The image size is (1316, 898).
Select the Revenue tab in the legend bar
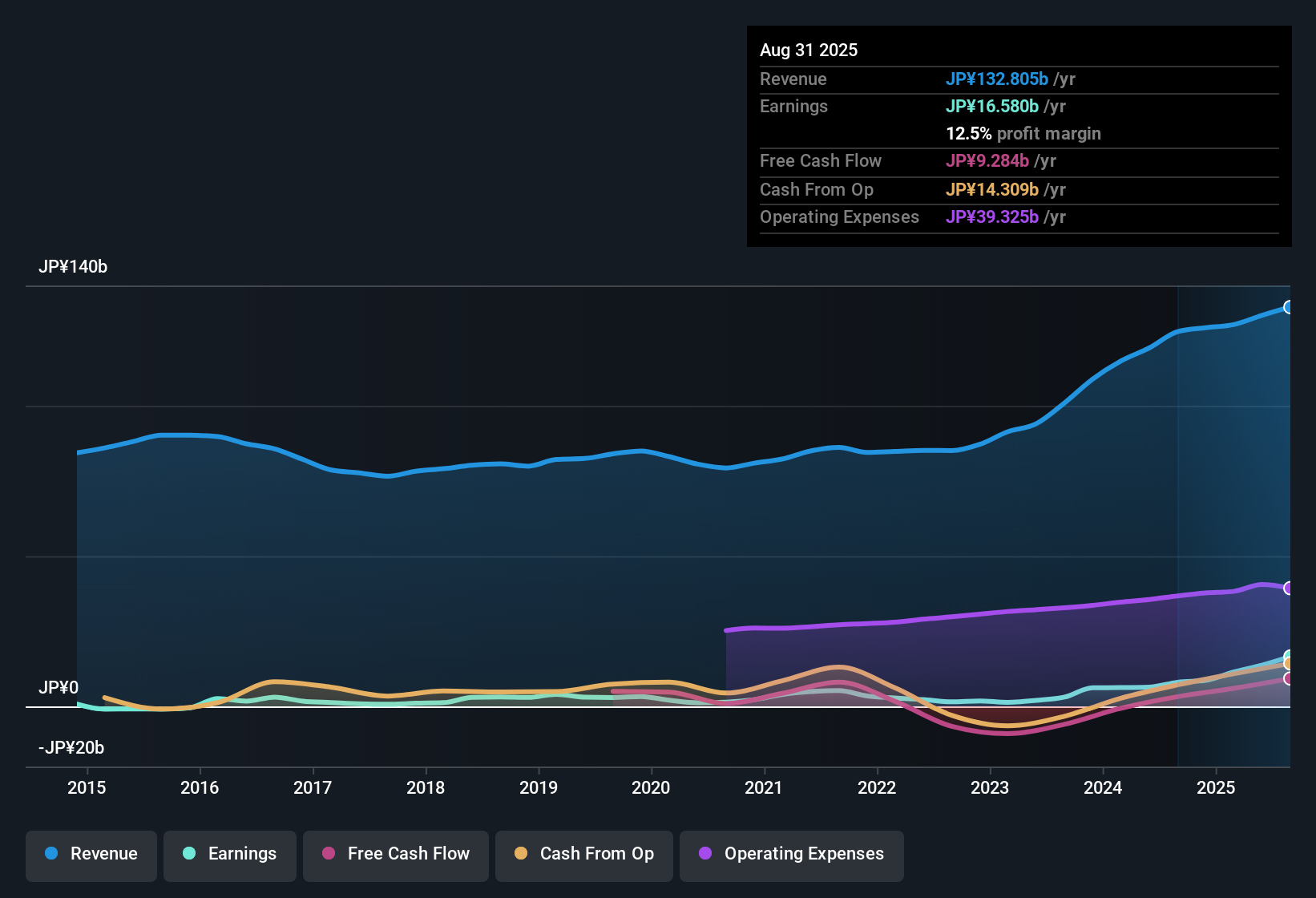point(91,854)
